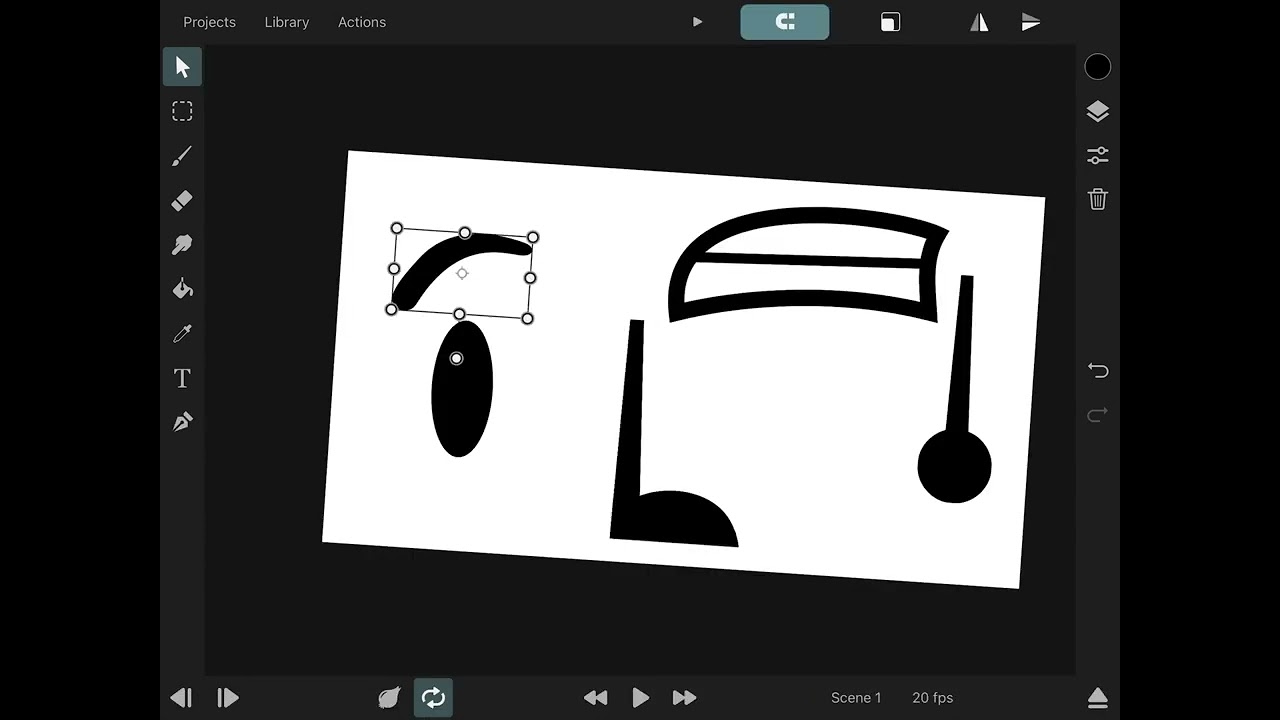Pick the Brush tool
The width and height of the screenshot is (1280, 720).
tap(182, 156)
